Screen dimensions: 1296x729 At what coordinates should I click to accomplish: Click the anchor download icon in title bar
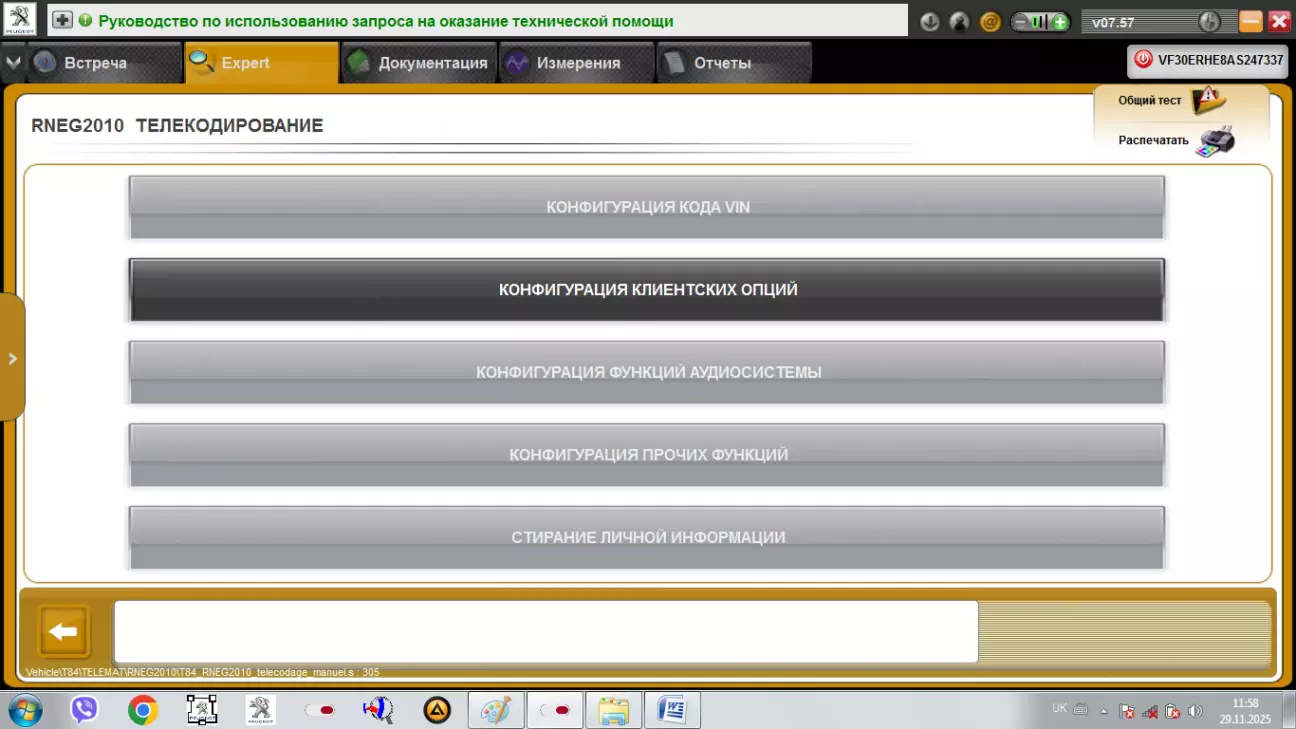(x=930, y=22)
